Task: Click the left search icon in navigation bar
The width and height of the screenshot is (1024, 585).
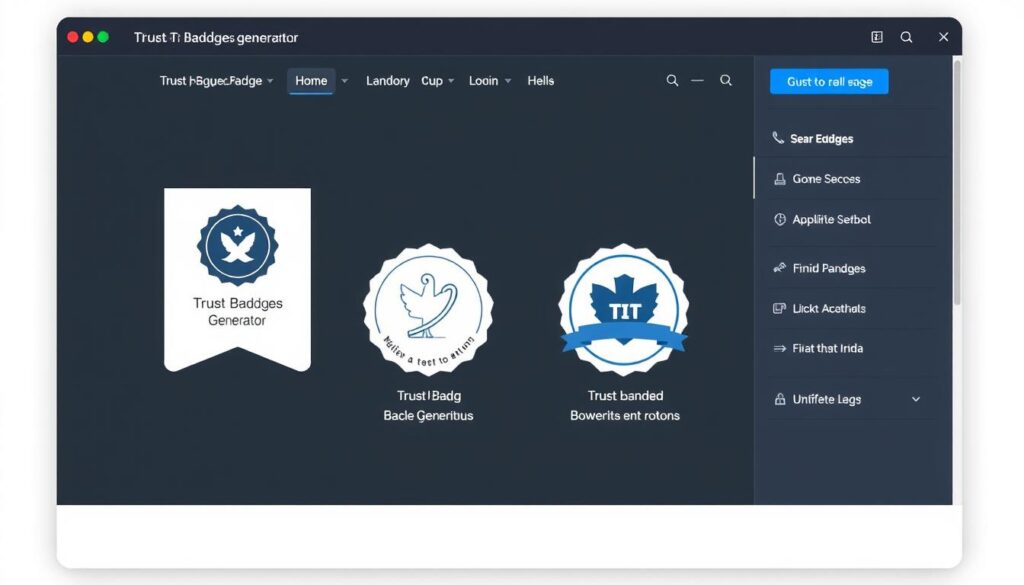Action: [672, 81]
